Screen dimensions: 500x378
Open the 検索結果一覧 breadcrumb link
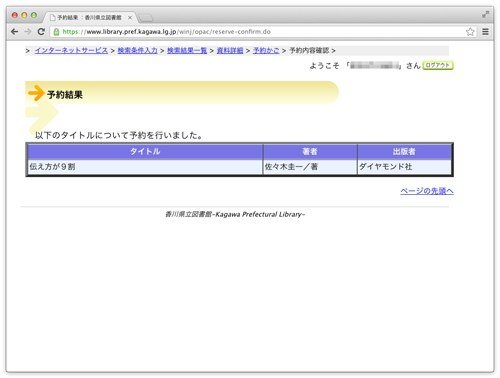[x=187, y=51]
